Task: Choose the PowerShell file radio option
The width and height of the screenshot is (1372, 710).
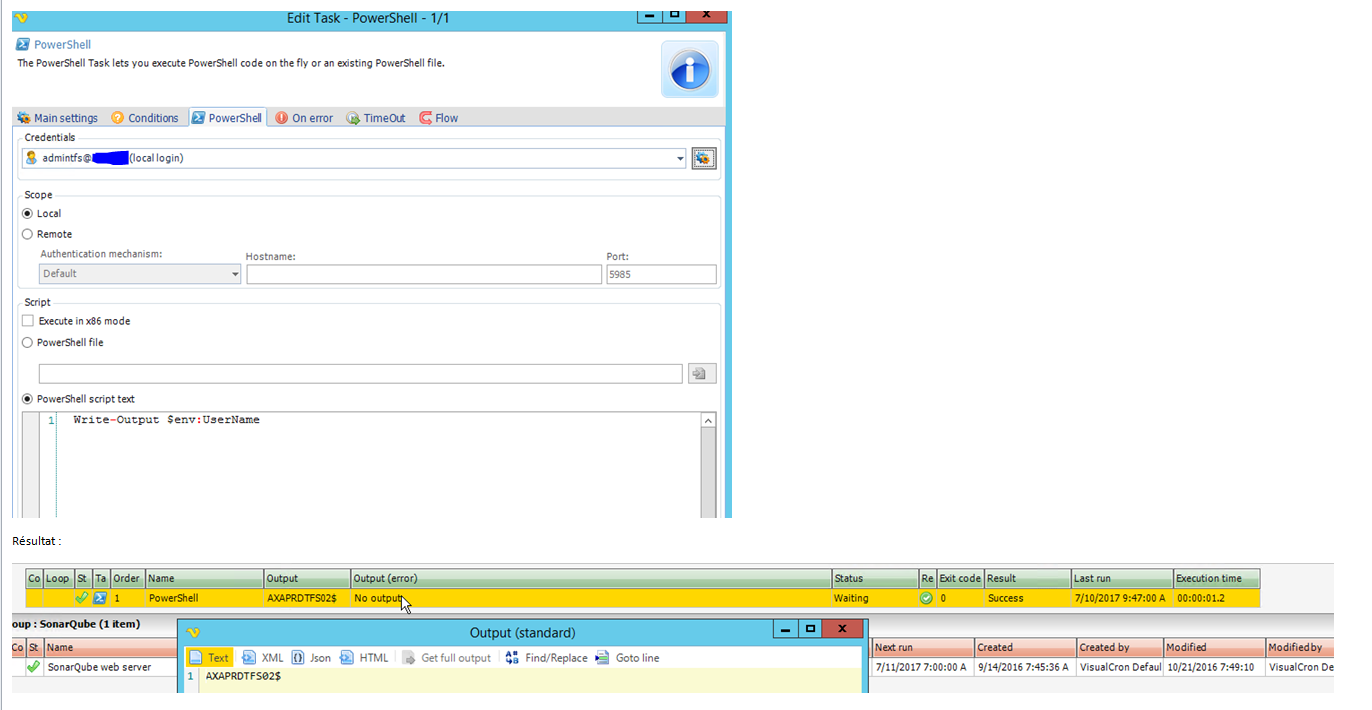Action: [28, 342]
